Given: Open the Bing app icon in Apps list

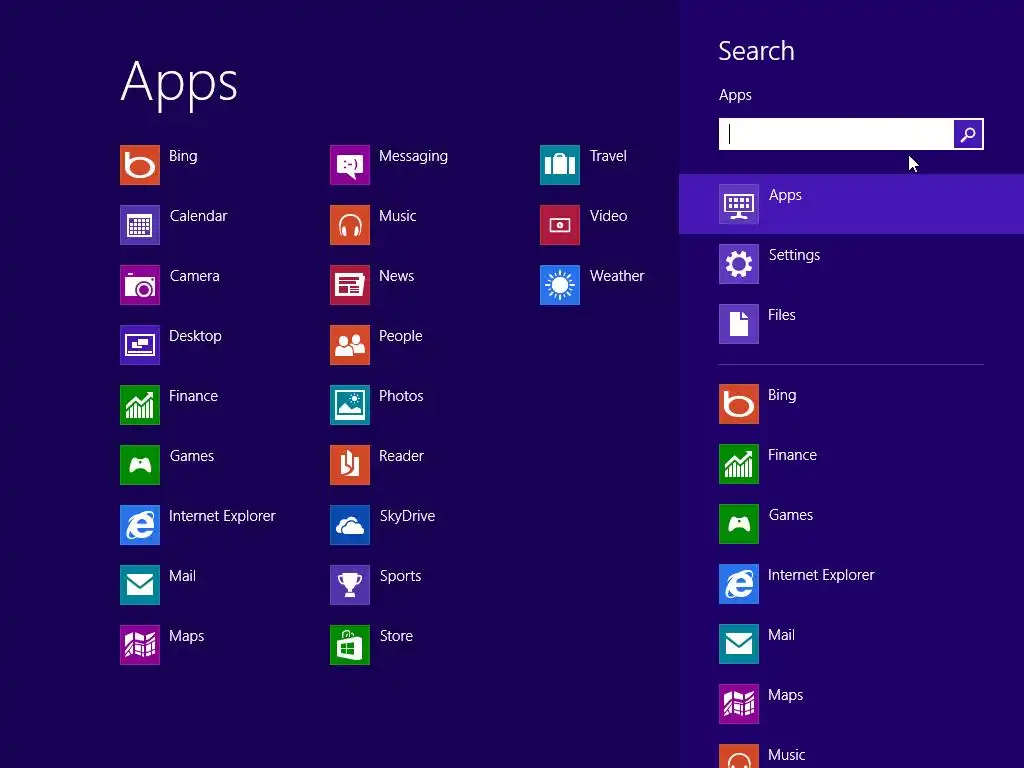Looking at the screenshot, I should click(x=140, y=165).
